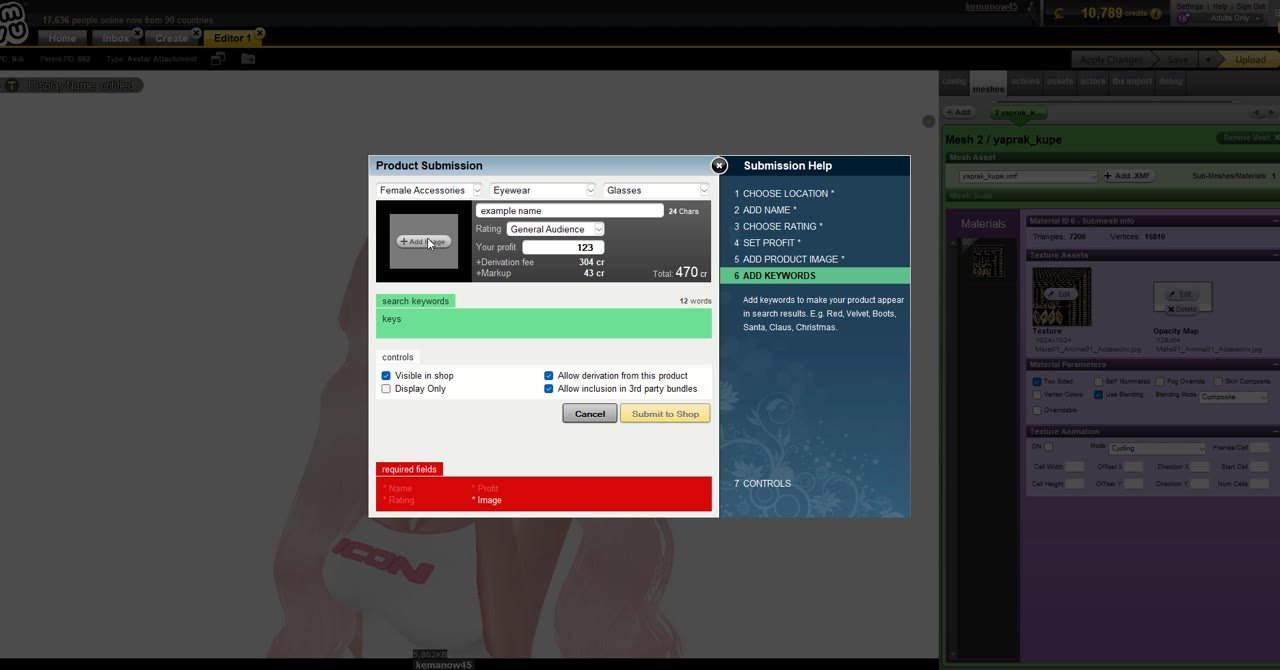Click the credits info icon
Image resolution: width=1280 pixels, height=670 pixels.
1156,14
